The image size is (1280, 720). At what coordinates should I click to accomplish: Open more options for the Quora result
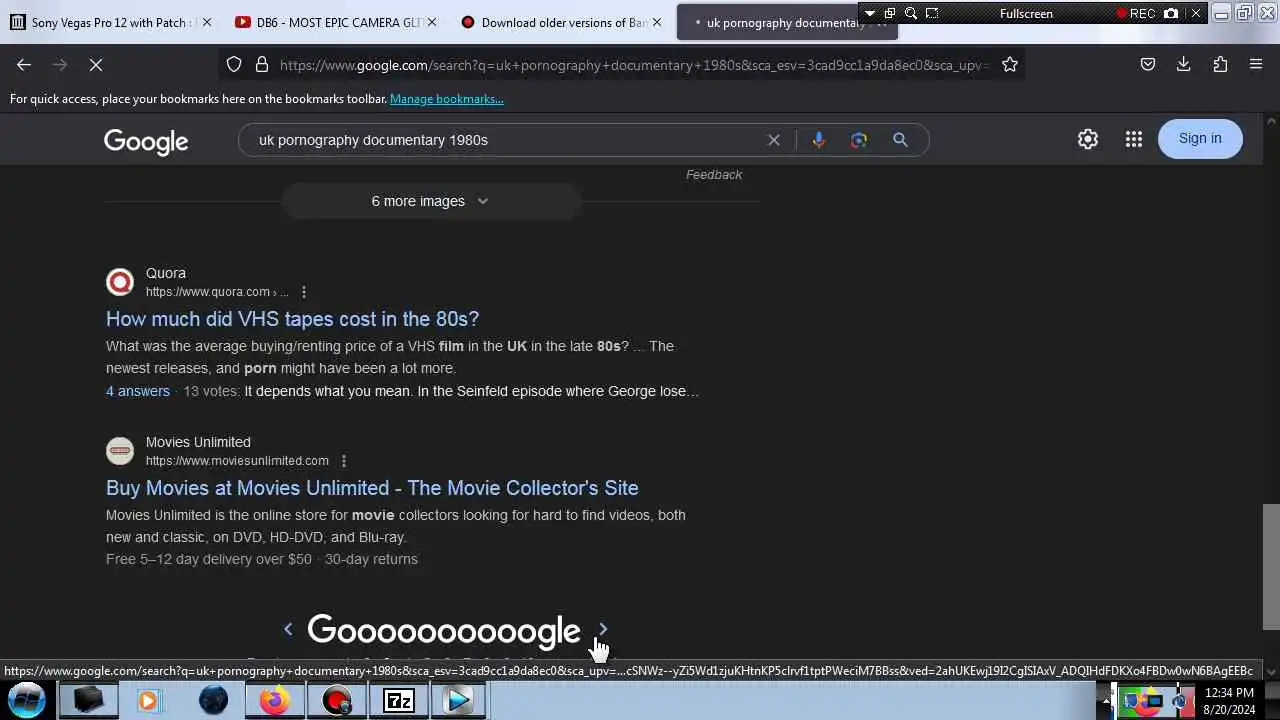click(x=304, y=292)
